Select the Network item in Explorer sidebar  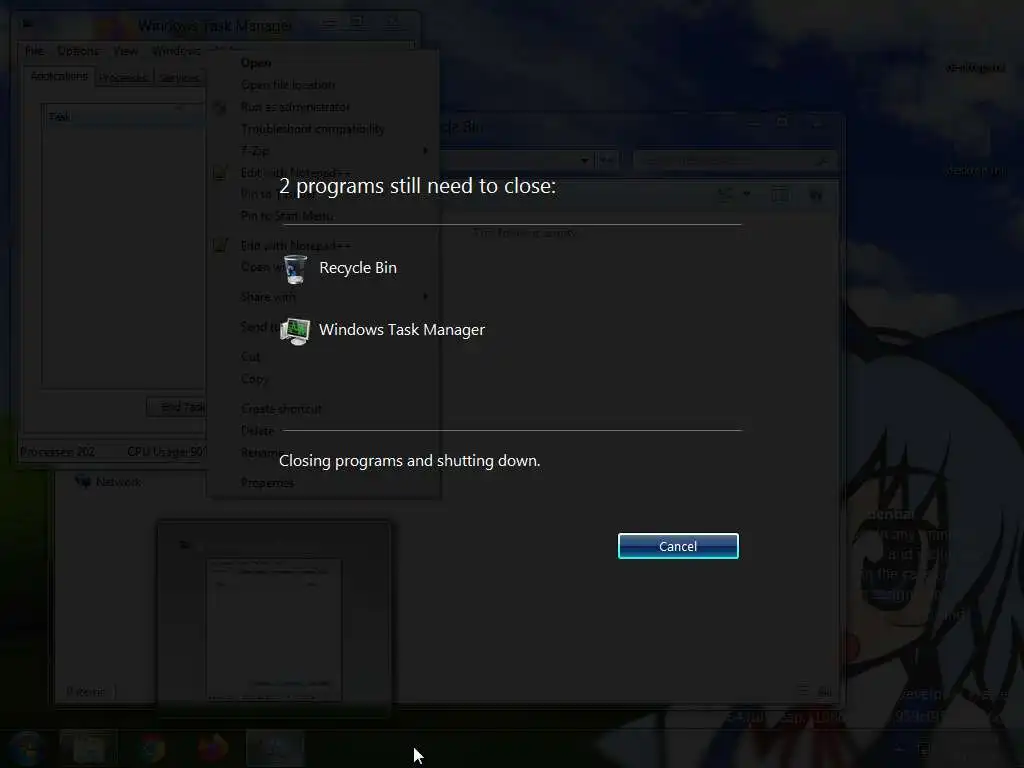pyautogui.click(x=108, y=482)
